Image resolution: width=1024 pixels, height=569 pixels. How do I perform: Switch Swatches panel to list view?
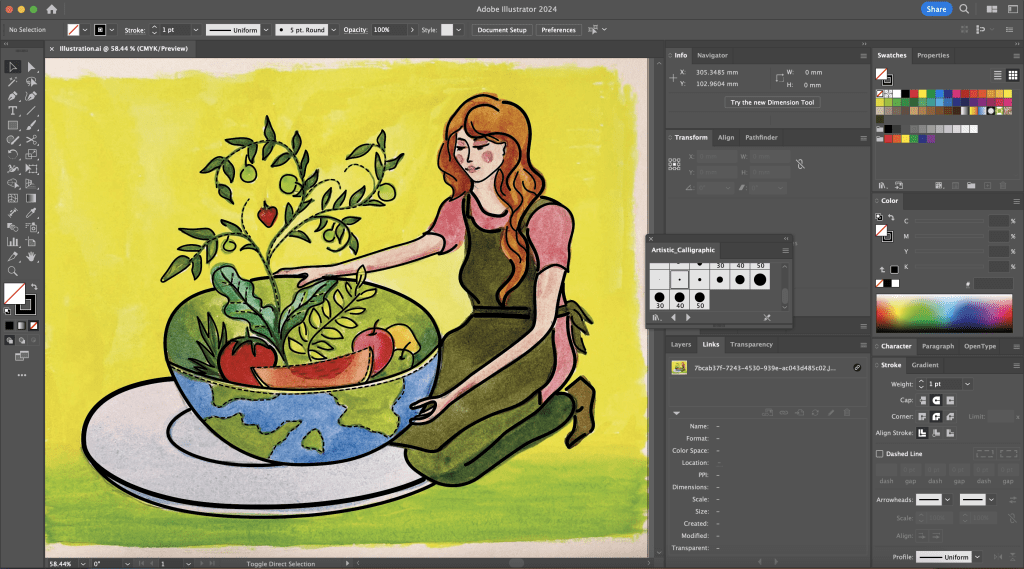pyautogui.click(x=998, y=75)
